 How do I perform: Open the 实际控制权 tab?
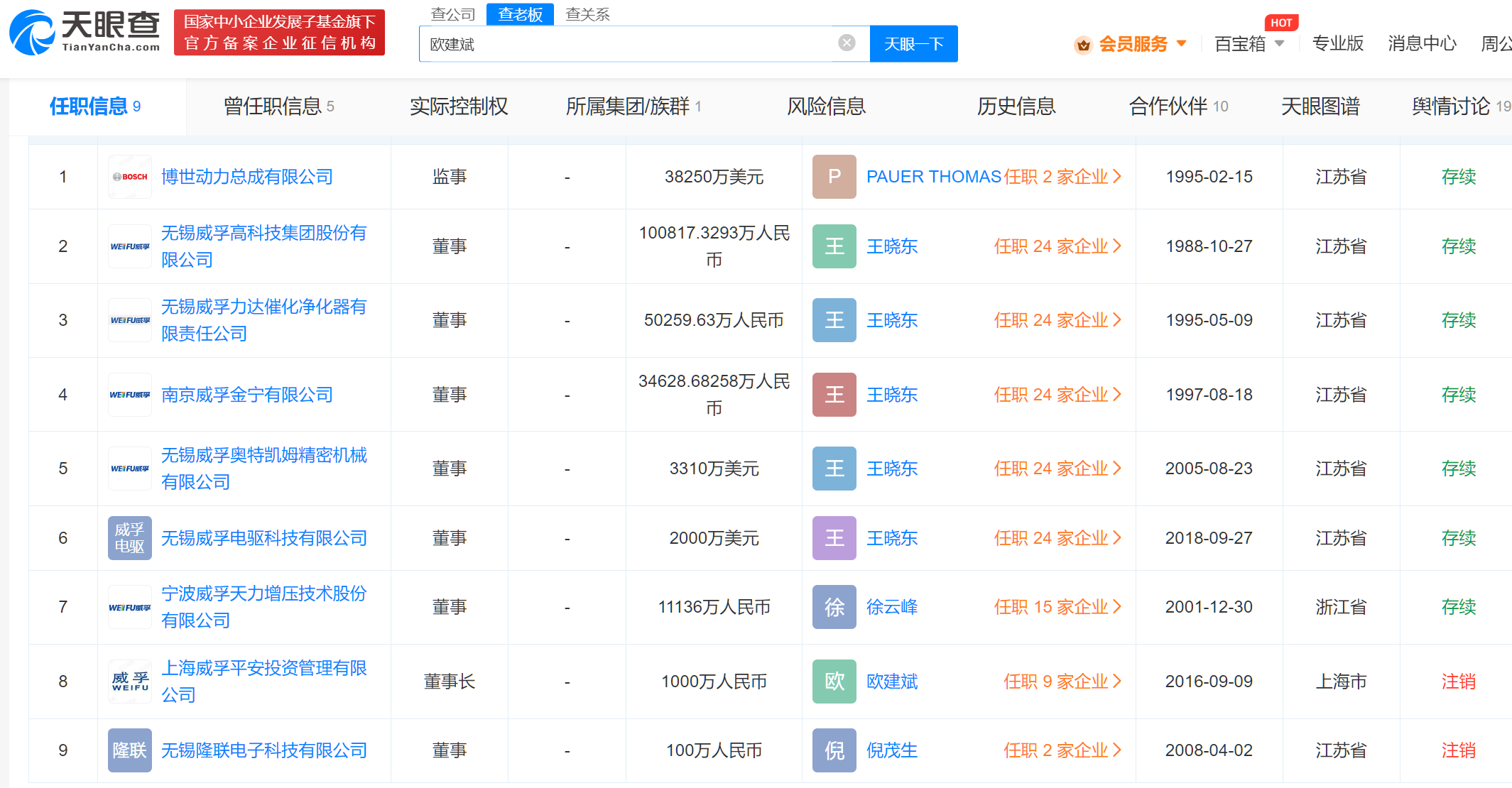tap(459, 106)
